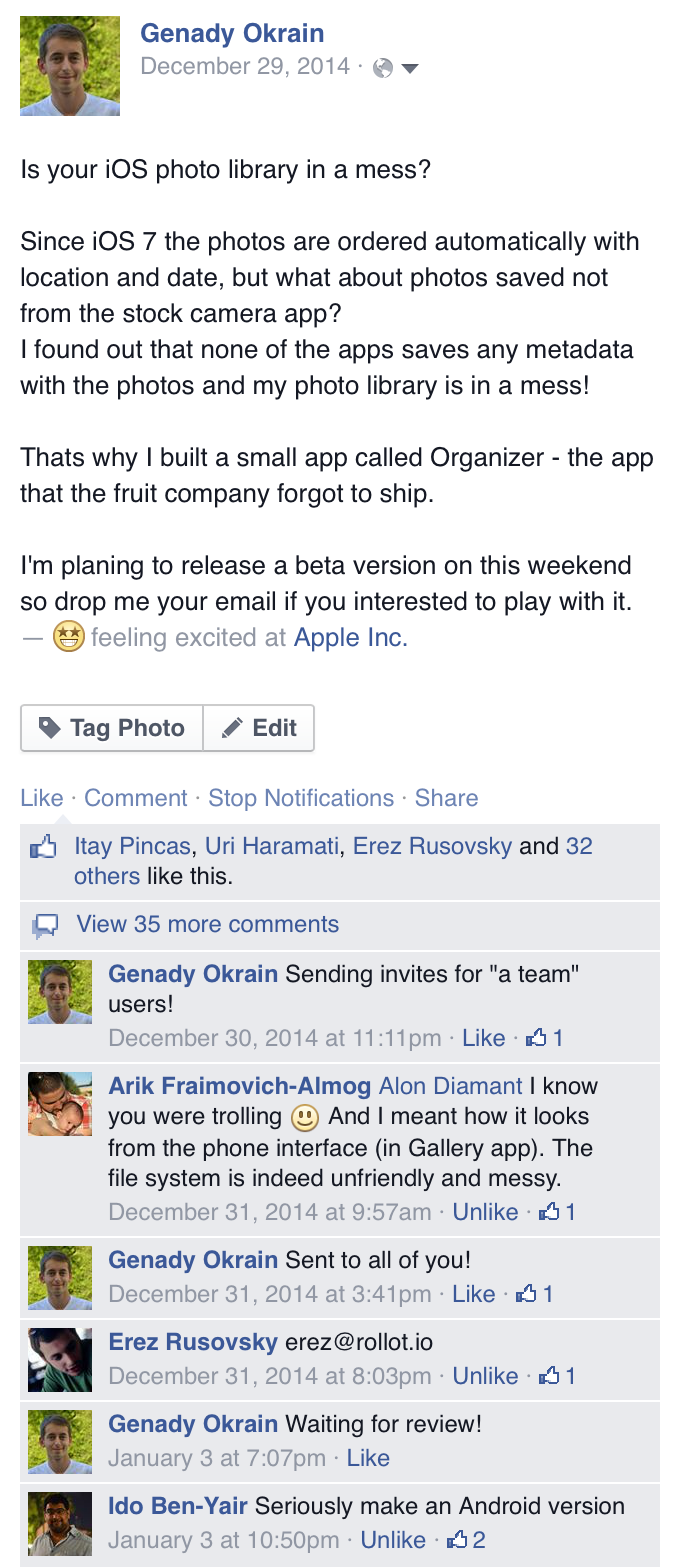Click the thumbs-up icon beside the likers list
676x1567 pixels.
(x=43, y=849)
